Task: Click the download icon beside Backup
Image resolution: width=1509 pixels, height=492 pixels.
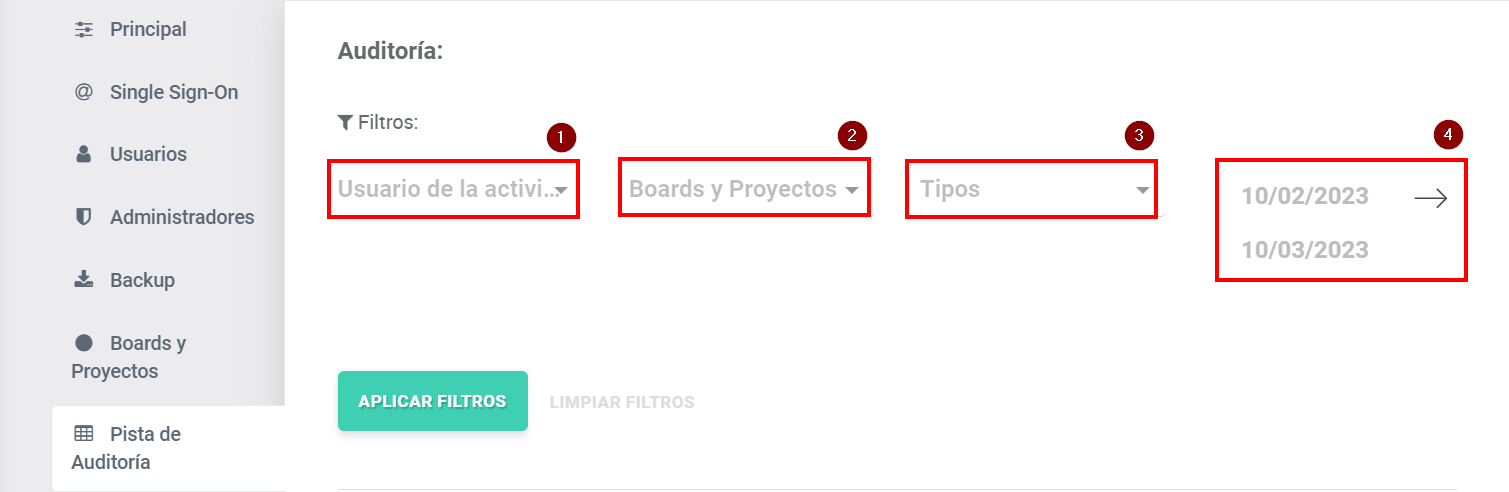Action: pos(84,280)
